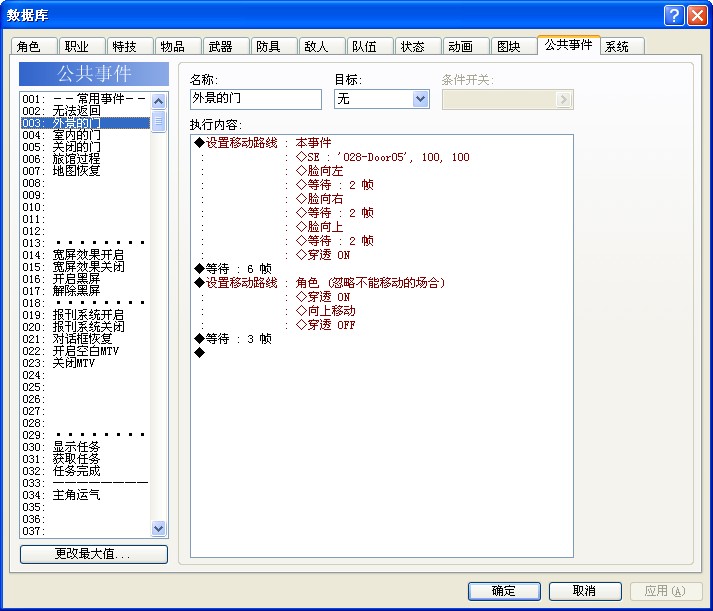Select event 006 旅馆过程
The width and height of the screenshot is (713, 611).
[85, 159]
